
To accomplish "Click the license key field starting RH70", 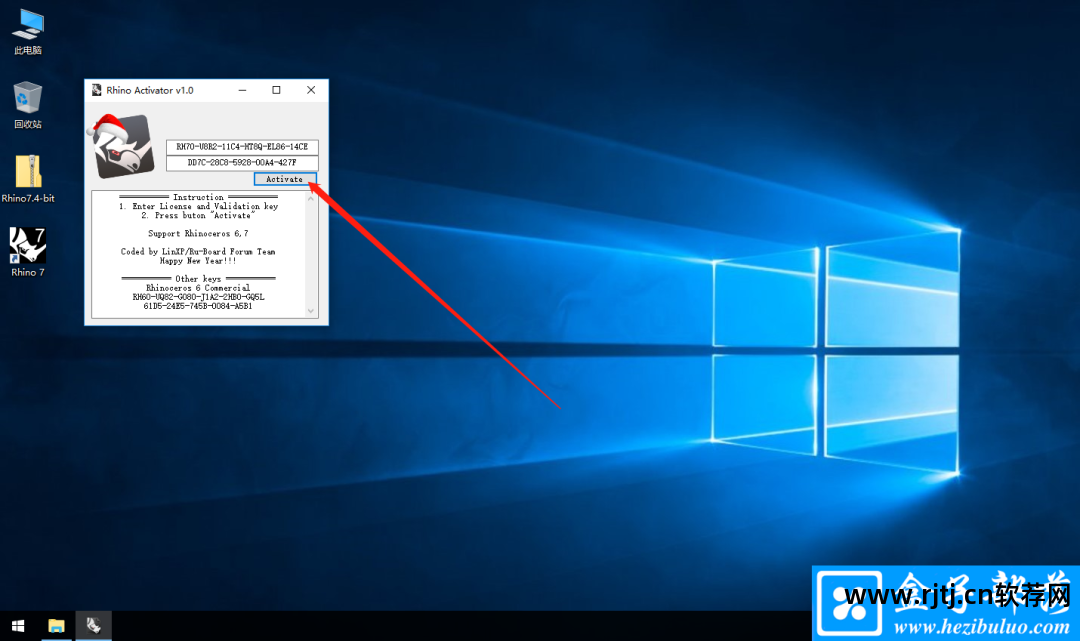I will point(242,147).
